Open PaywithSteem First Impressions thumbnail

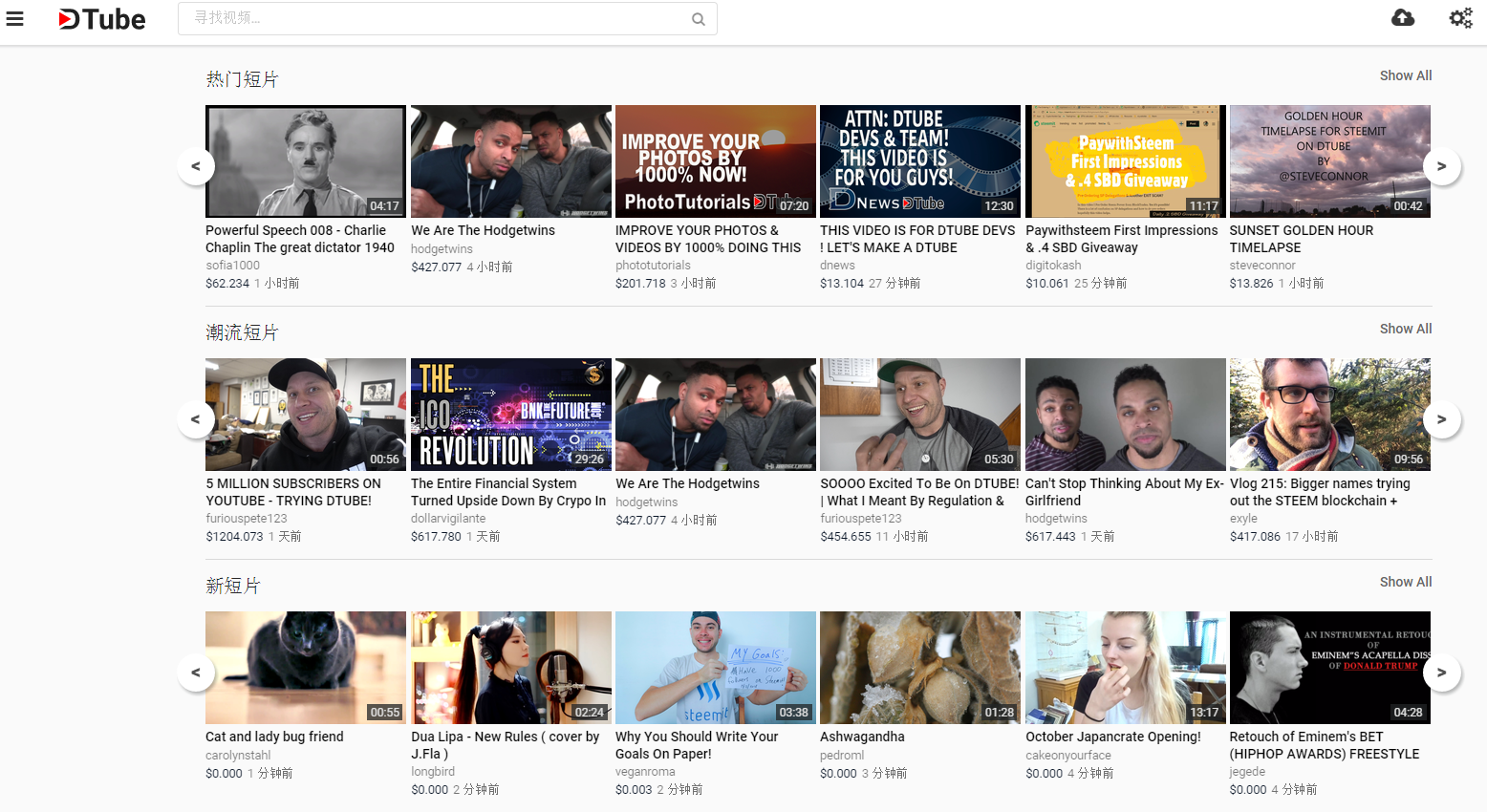pos(1126,161)
